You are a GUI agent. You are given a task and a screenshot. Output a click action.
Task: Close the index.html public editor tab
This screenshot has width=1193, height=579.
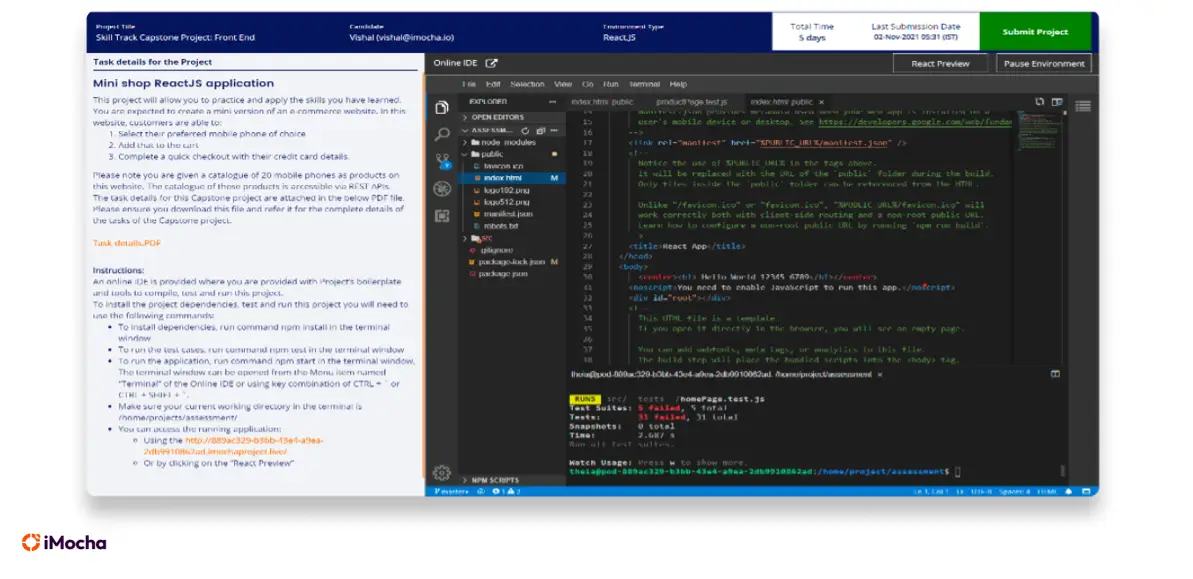[822, 102]
